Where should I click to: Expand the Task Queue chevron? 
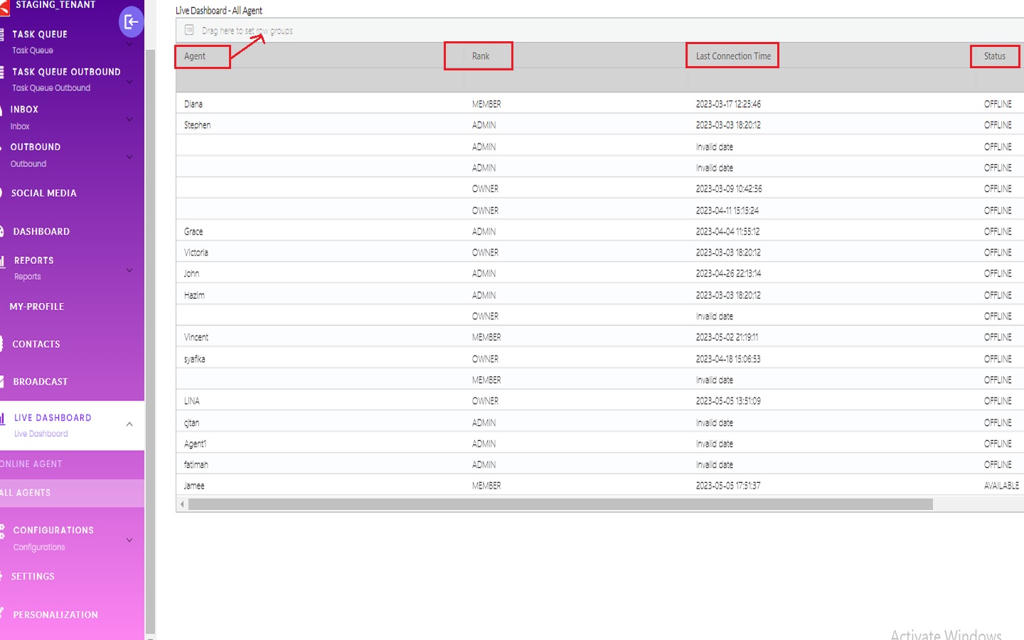pos(129,43)
